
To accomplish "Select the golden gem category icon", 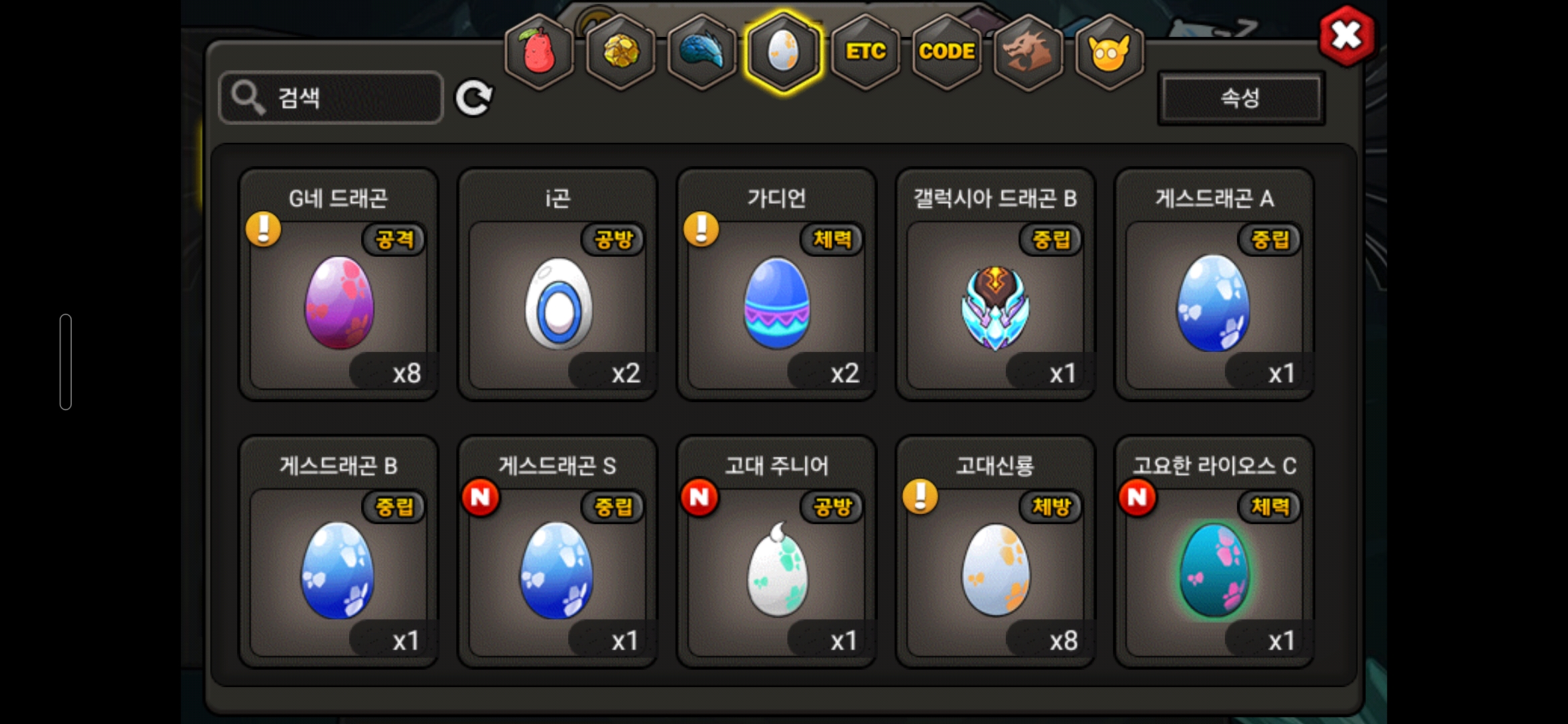I will coord(621,52).
